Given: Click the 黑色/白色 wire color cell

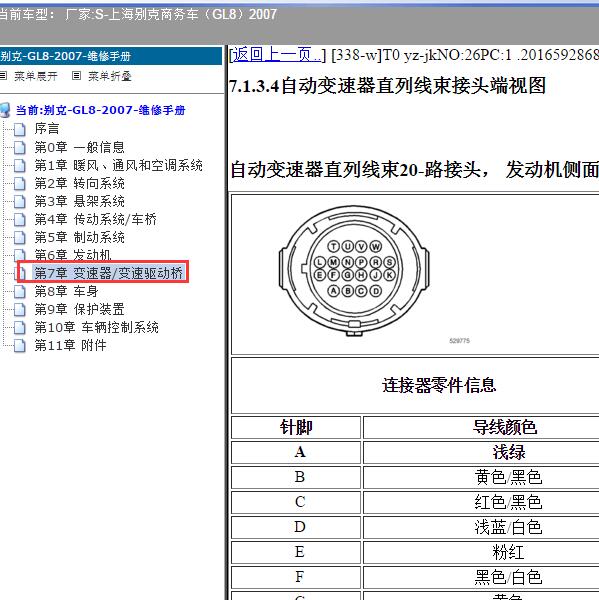Looking at the screenshot, I should [x=508, y=577].
